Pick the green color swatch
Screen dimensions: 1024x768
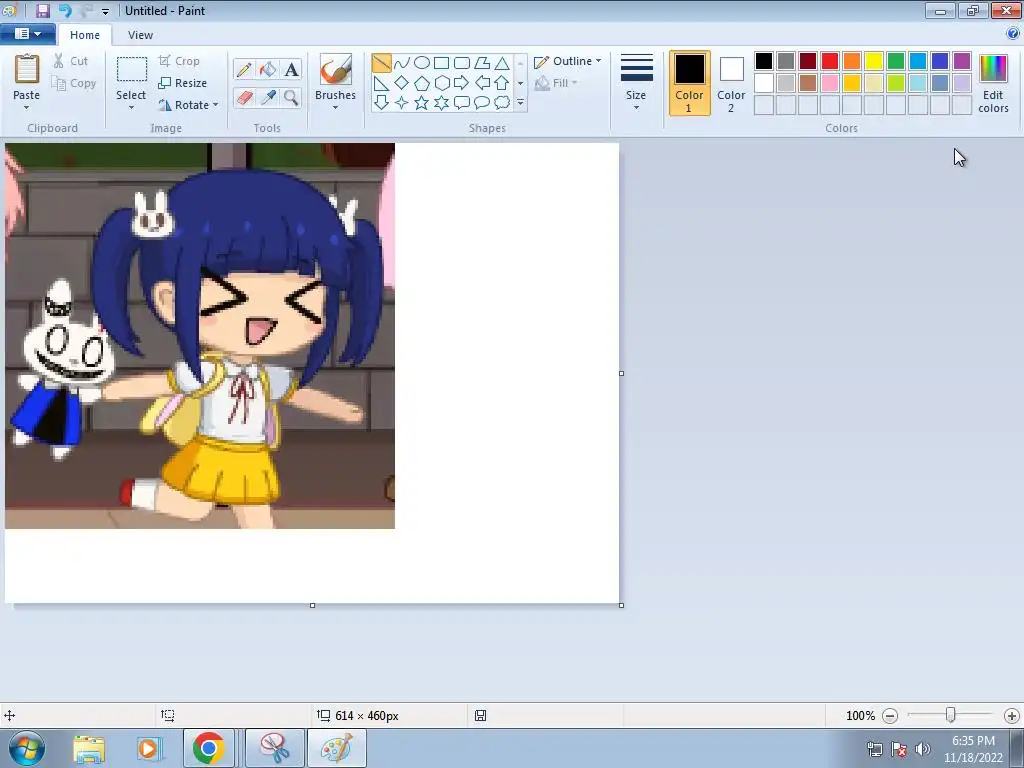point(896,61)
